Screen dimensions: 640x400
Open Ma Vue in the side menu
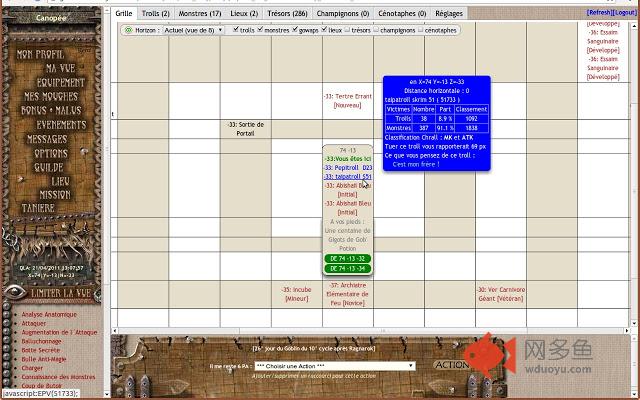60,68
